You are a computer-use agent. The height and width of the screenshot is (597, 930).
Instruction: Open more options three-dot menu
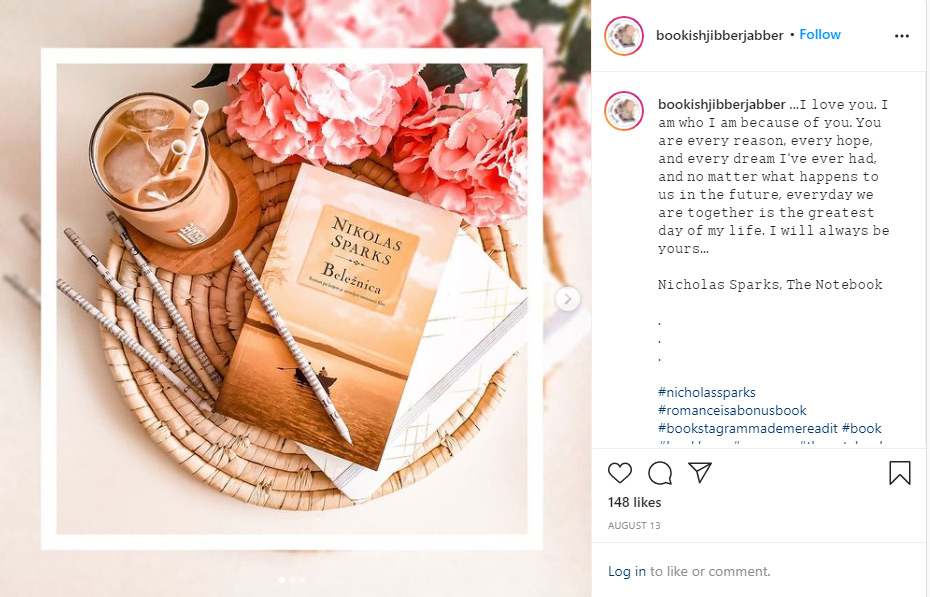pyautogui.click(x=902, y=36)
